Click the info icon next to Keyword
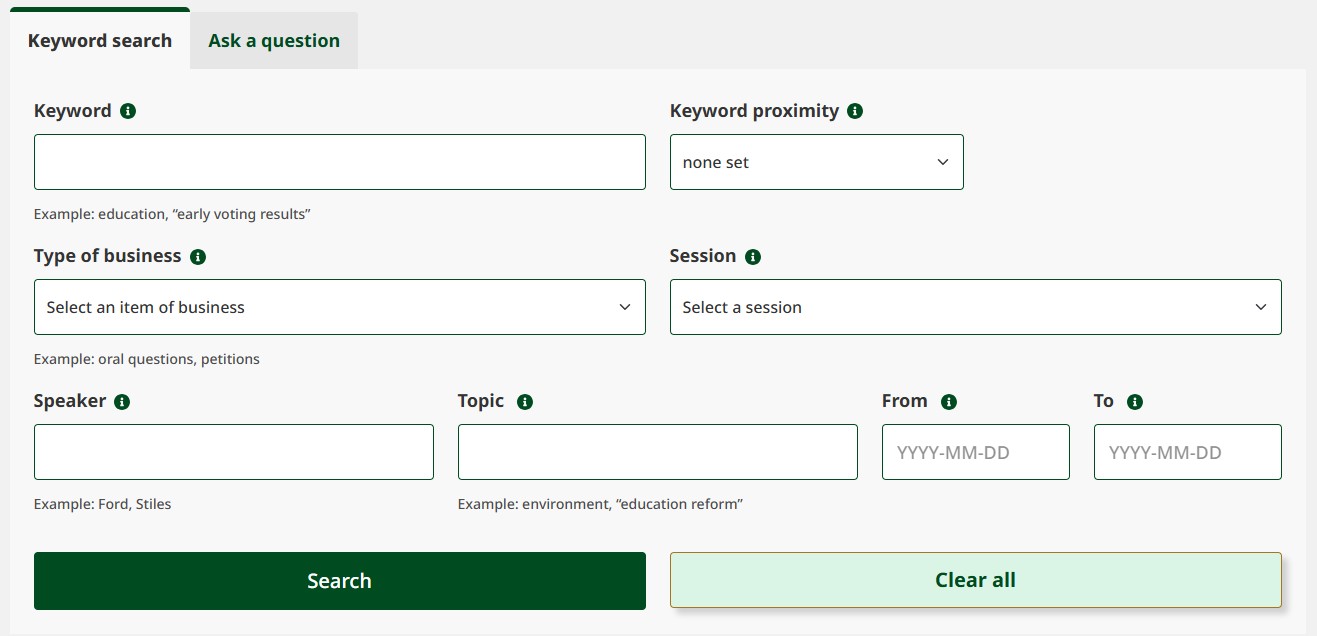 click(128, 111)
